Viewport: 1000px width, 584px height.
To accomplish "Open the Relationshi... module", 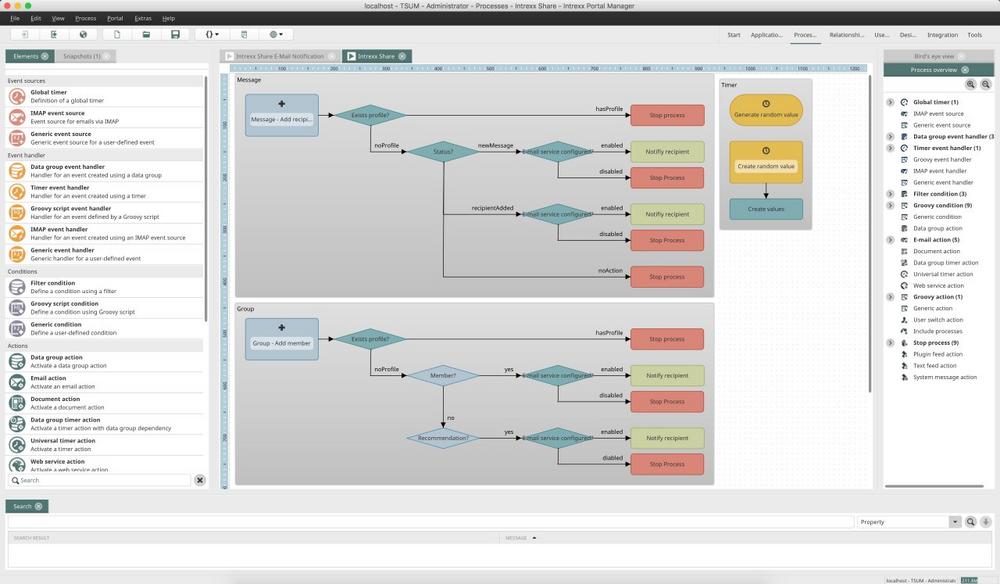I will pyautogui.click(x=846, y=35).
